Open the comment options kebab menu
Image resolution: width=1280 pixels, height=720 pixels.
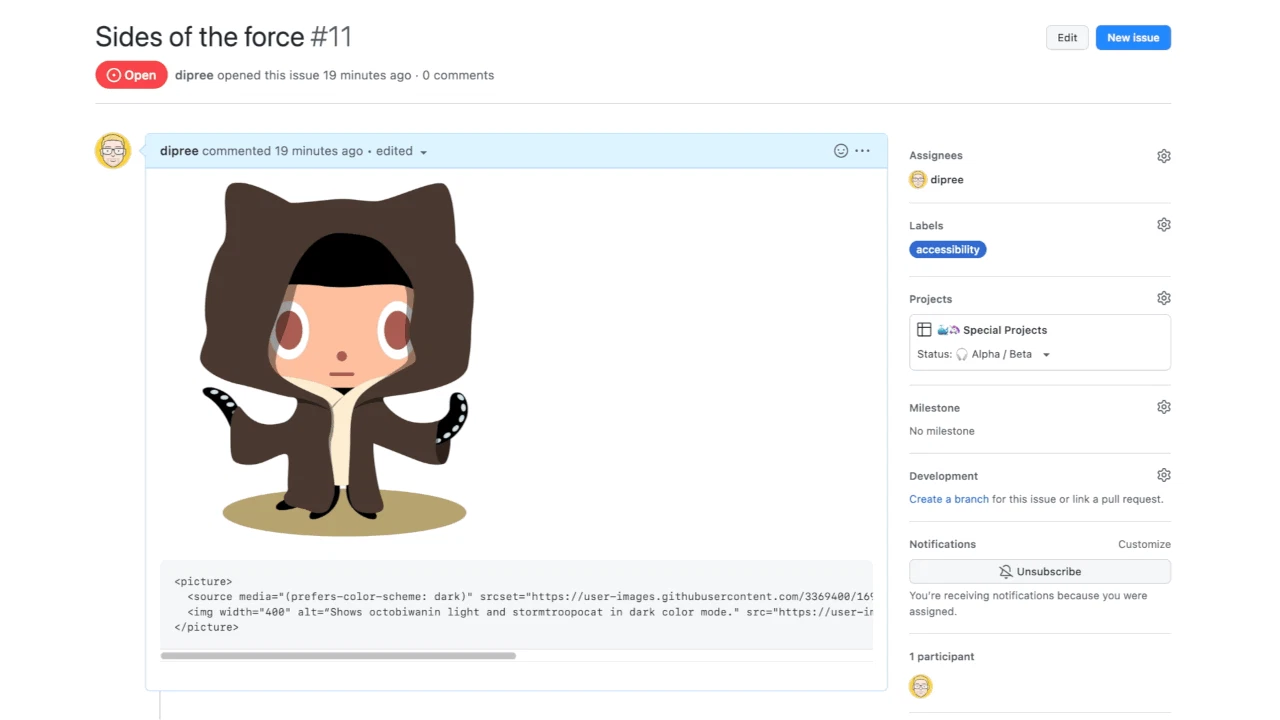[861, 150]
